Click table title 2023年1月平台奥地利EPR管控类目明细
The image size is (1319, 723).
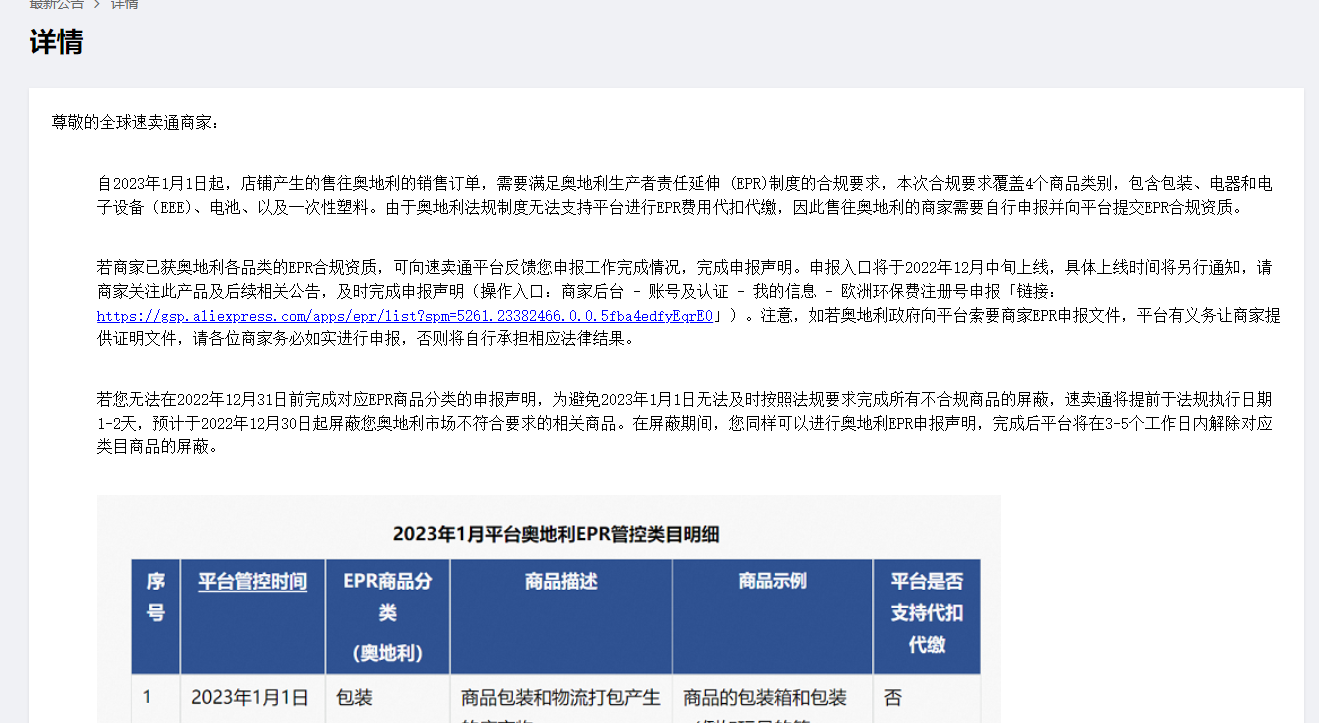pos(556,534)
